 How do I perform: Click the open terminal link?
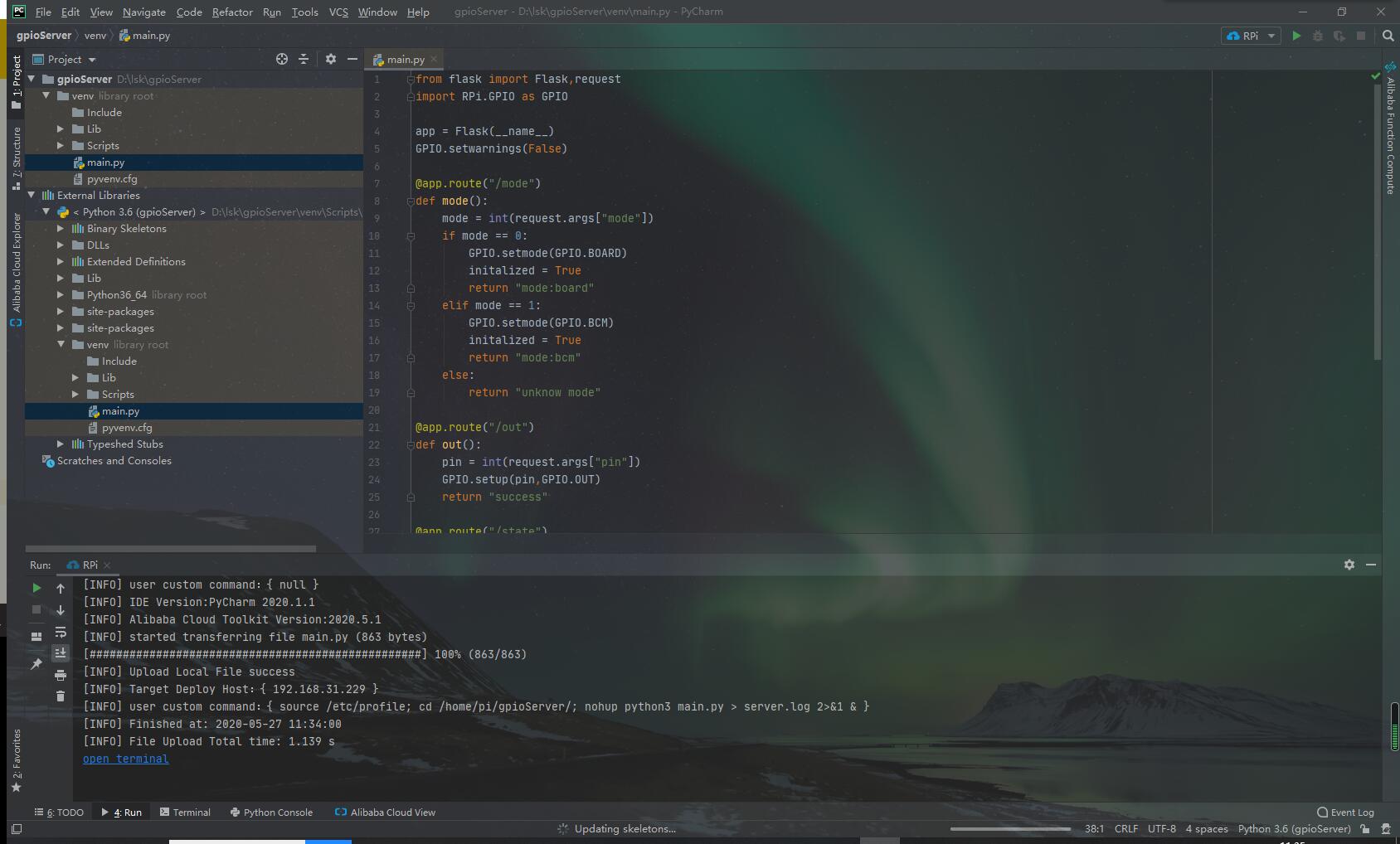pyautogui.click(x=125, y=759)
